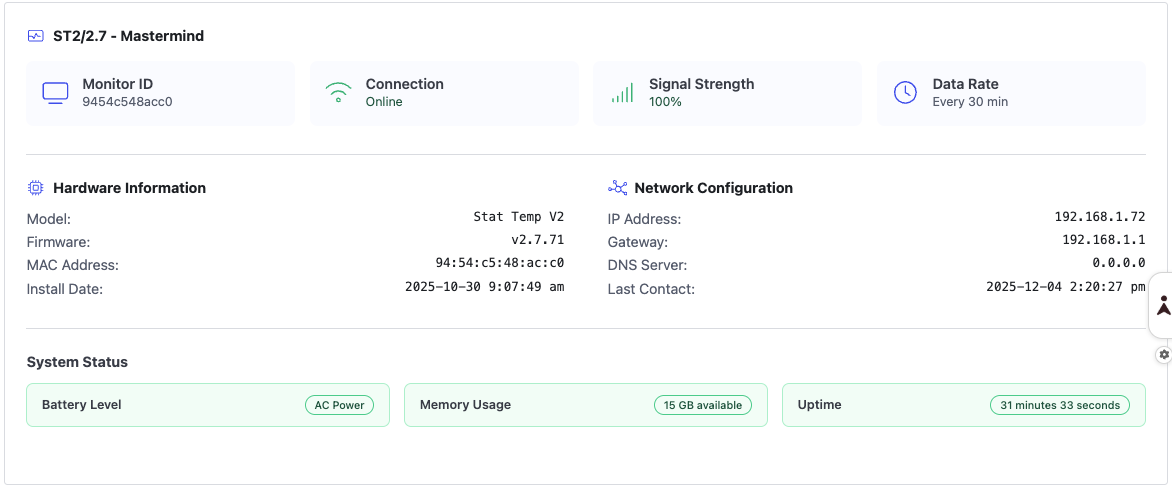The image size is (1172, 489).
Task: Click the MAC Address value 94:54:c5:48:ac:c0
Action: [493, 264]
